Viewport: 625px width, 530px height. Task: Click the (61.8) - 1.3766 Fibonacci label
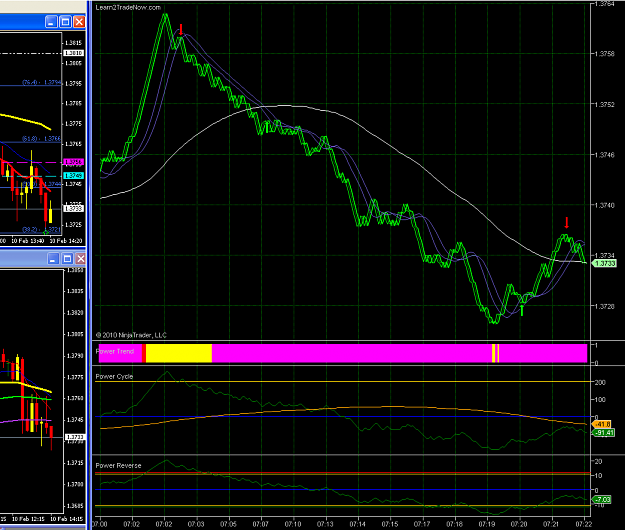point(41,139)
